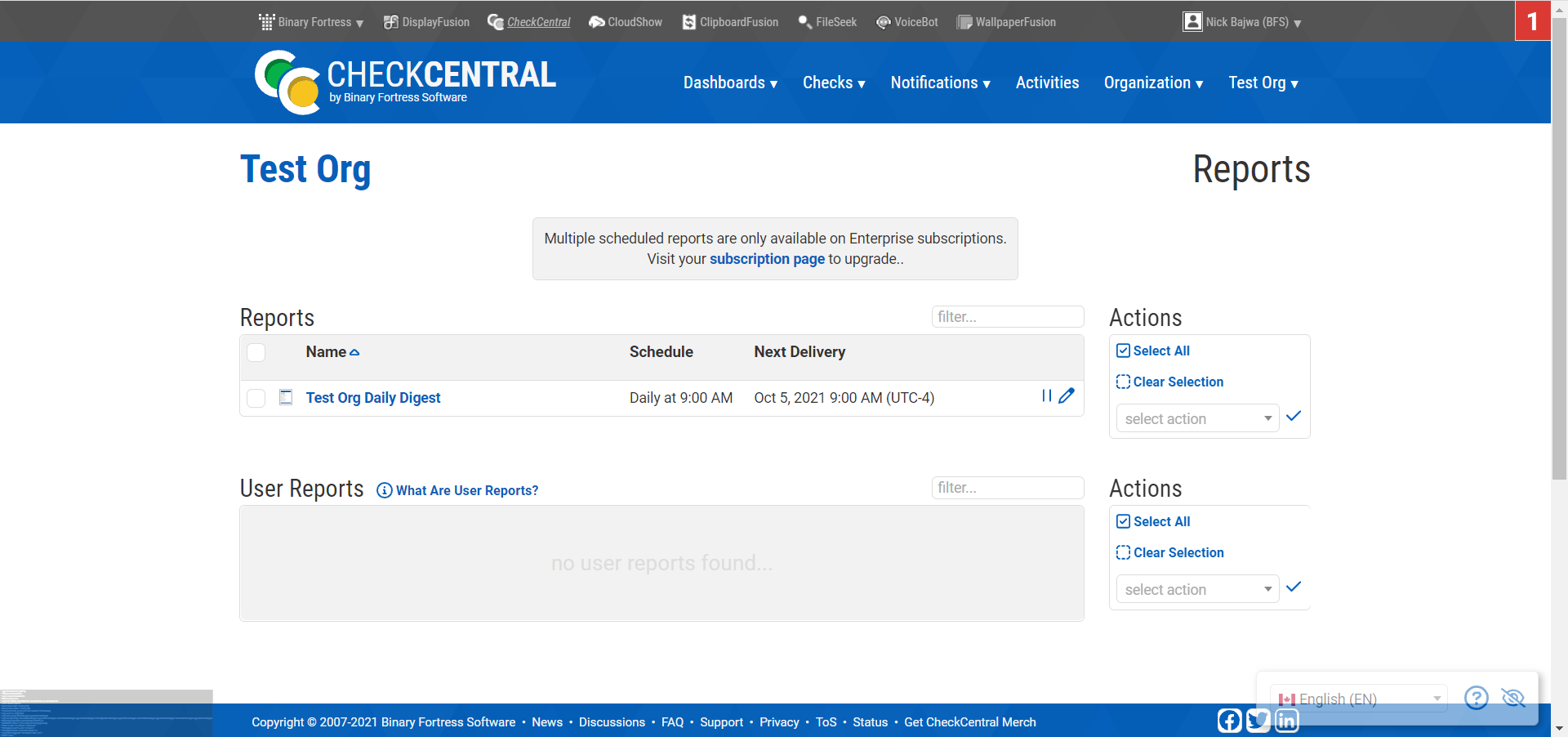This screenshot has height=737, width=1568.
Task: Open the LinkedIn icon in footer
Action: (1286, 721)
